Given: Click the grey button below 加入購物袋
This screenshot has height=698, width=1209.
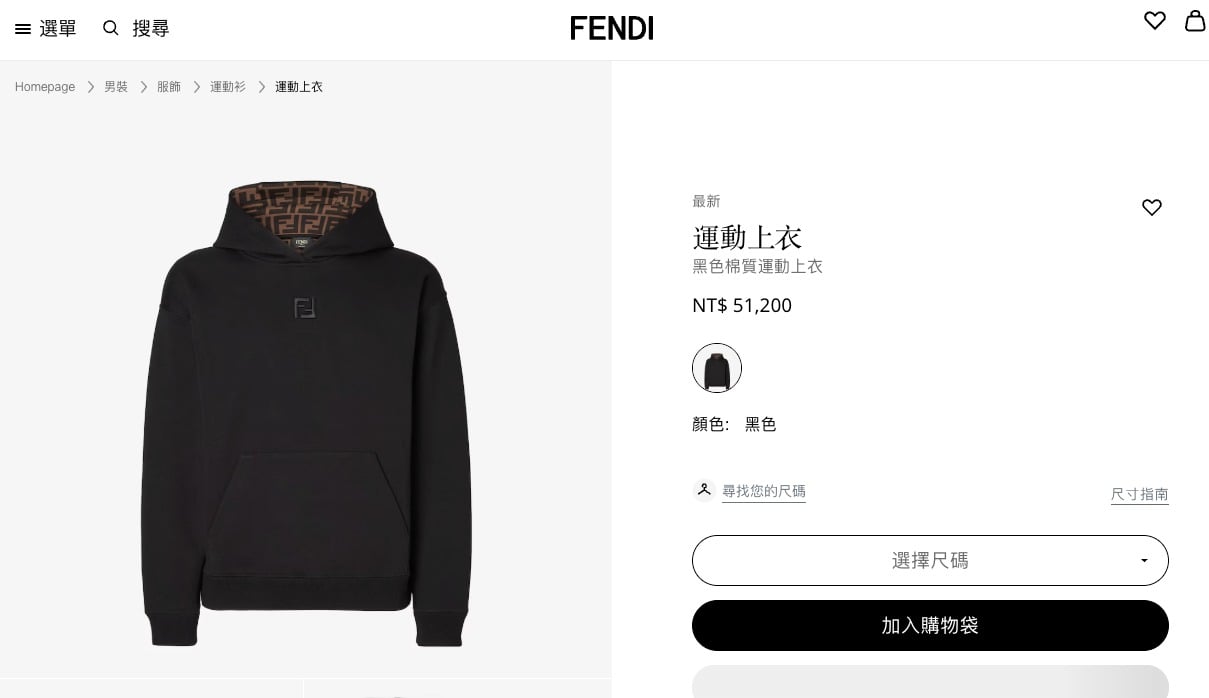Looking at the screenshot, I should pos(930,682).
